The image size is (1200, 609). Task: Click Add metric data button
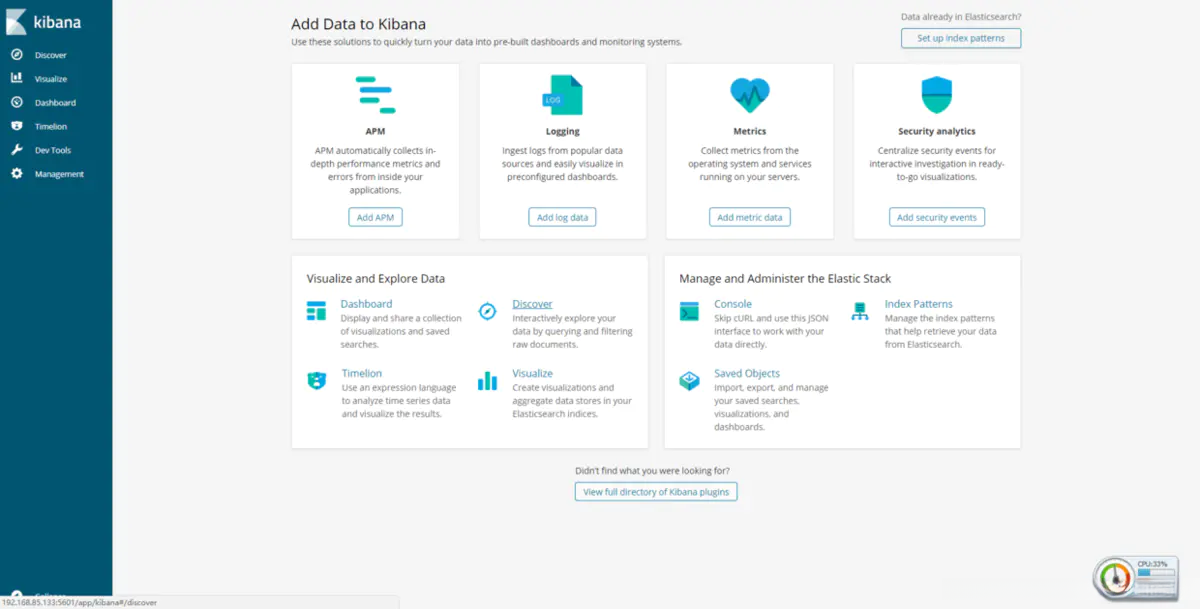(750, 217)
